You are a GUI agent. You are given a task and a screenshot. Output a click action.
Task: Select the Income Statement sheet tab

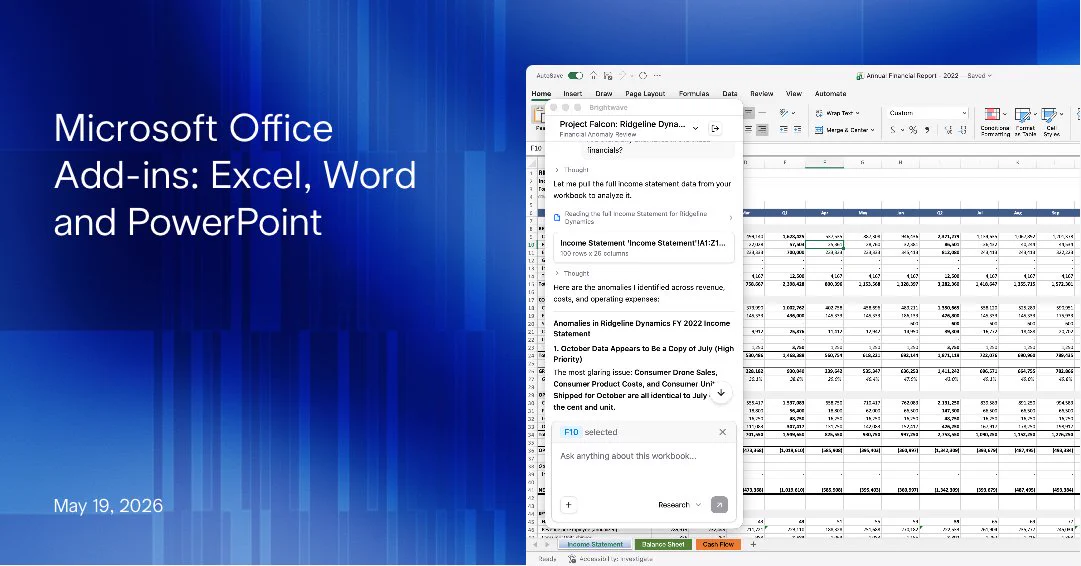click(x=594, y=545)
